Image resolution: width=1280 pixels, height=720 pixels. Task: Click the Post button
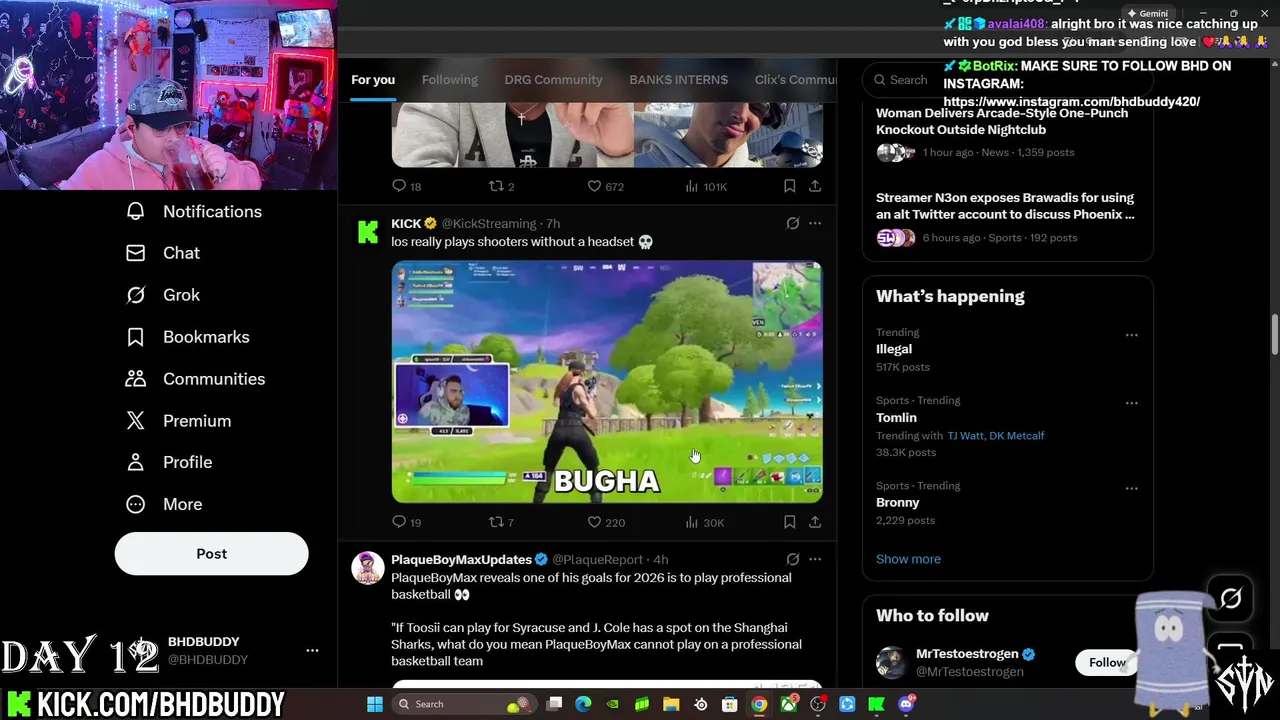click(x=211, y=554)
